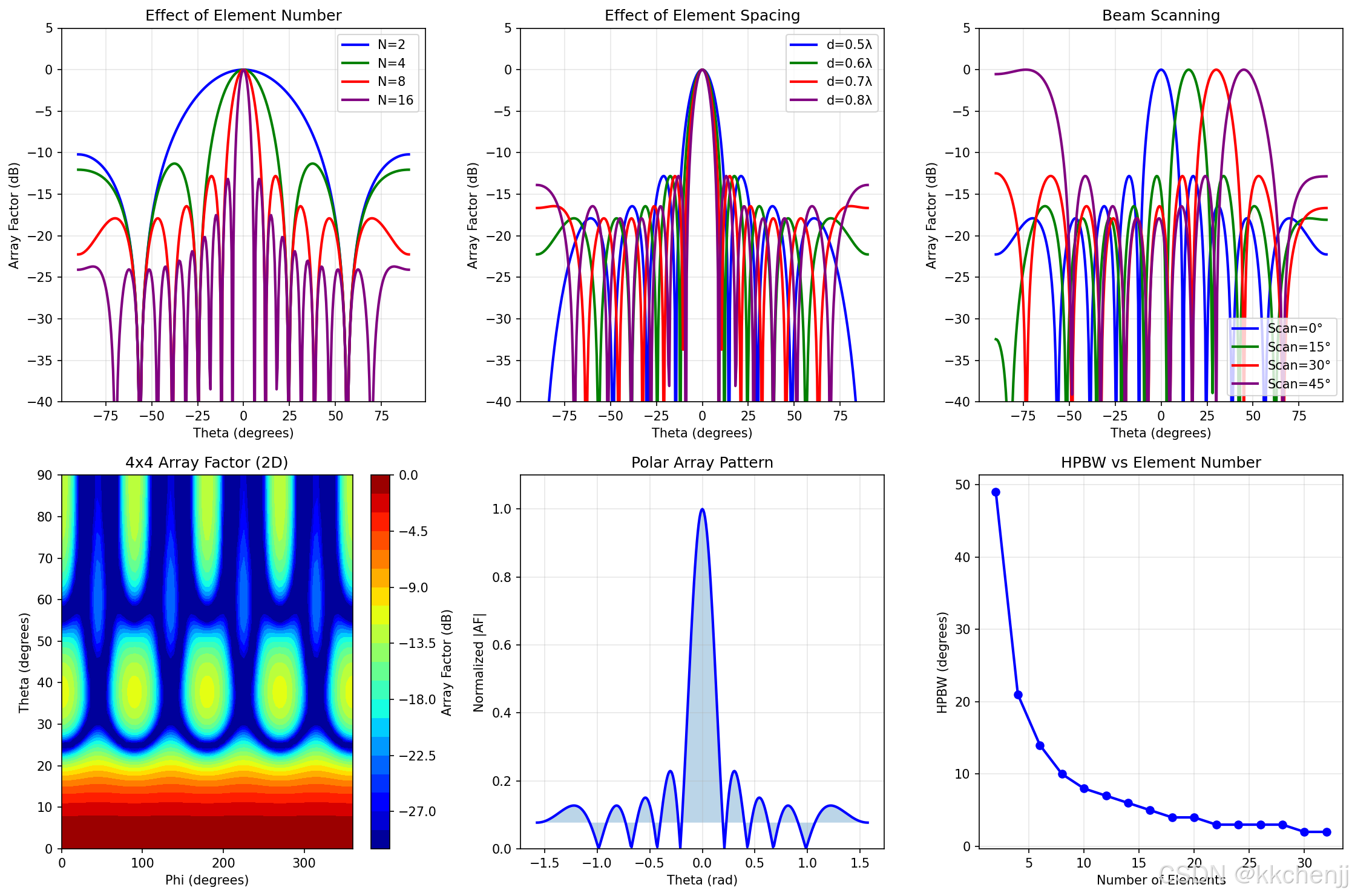Click the N=8 legend entry

tap(391, 82)
